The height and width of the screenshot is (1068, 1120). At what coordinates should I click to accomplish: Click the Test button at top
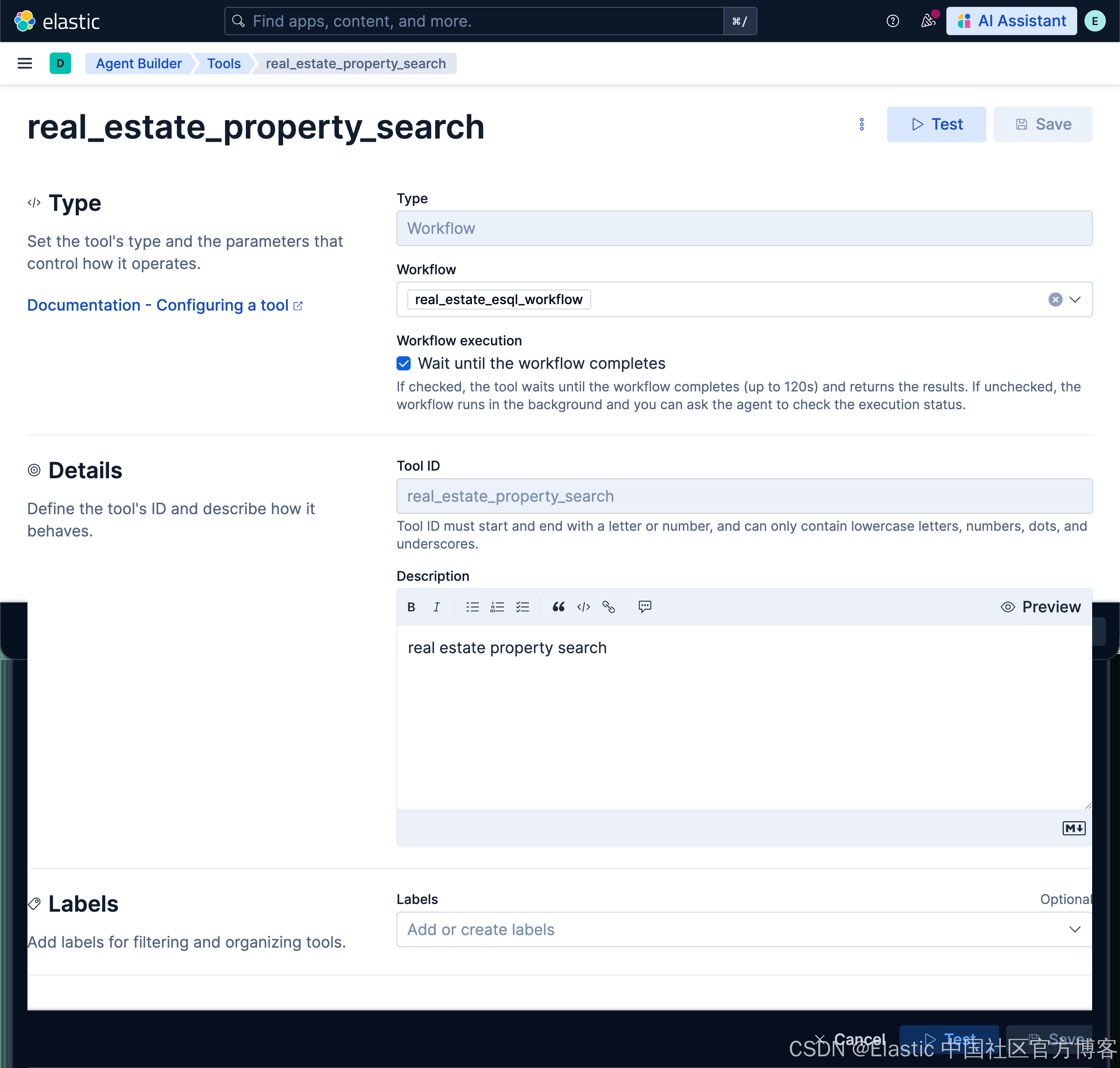coord(935,124)
